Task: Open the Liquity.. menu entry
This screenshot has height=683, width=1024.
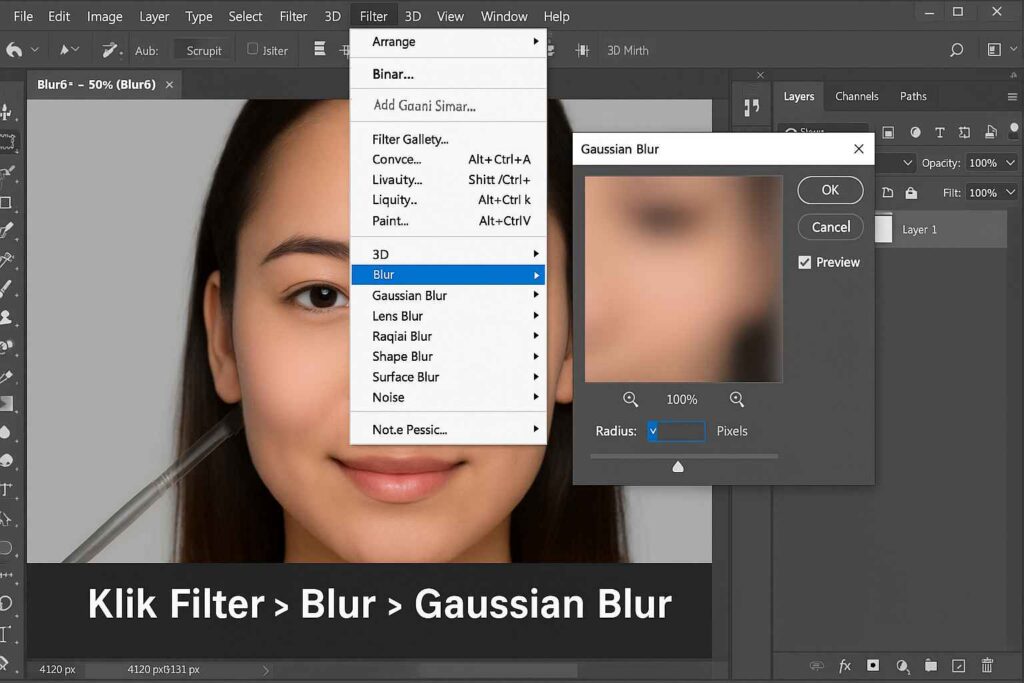Action: click(x=449, y=200)
